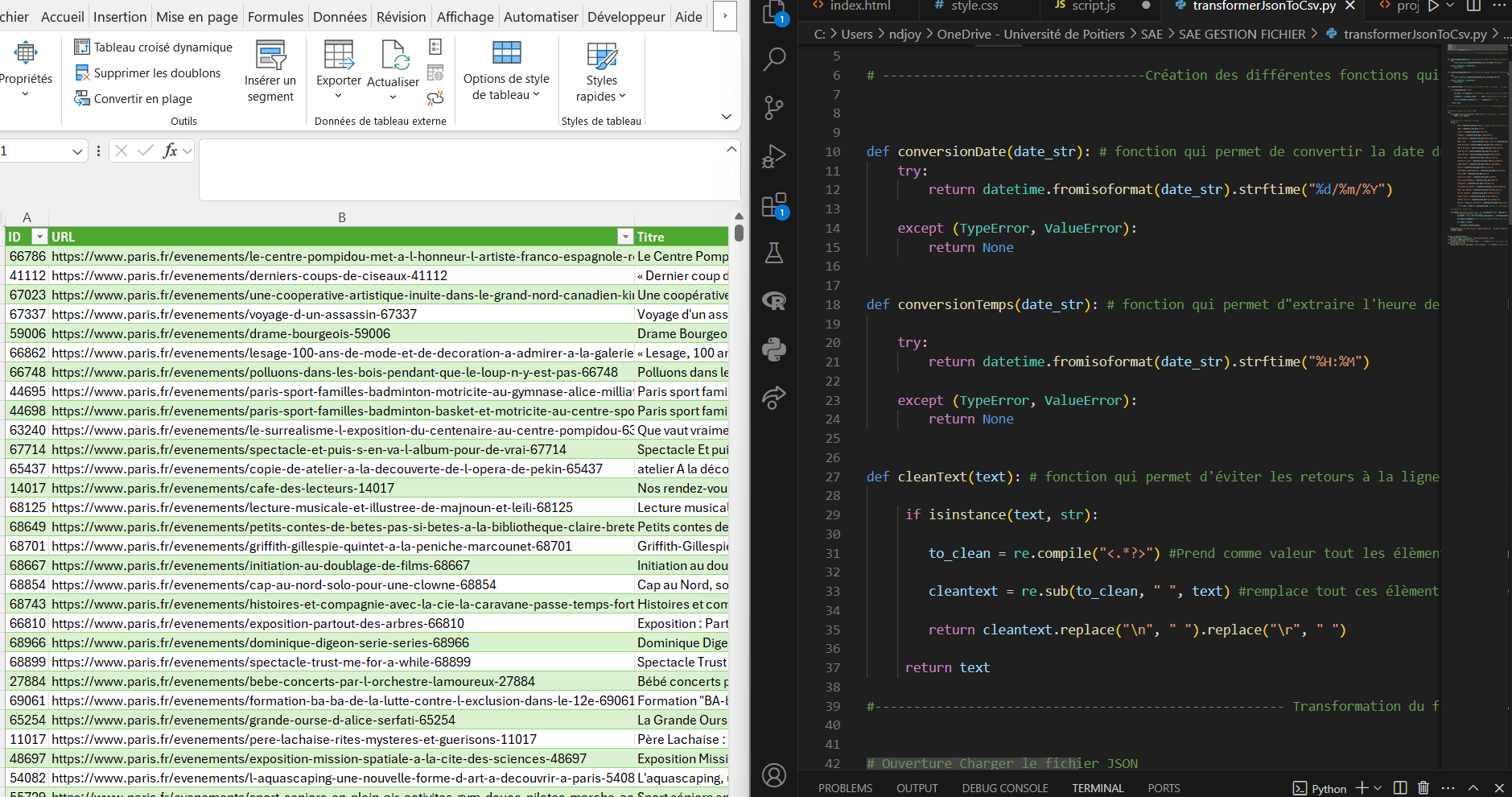Open the share arrow sidebar view
This screenshot has height=797, width=1512.
click(x=774, y=398)
